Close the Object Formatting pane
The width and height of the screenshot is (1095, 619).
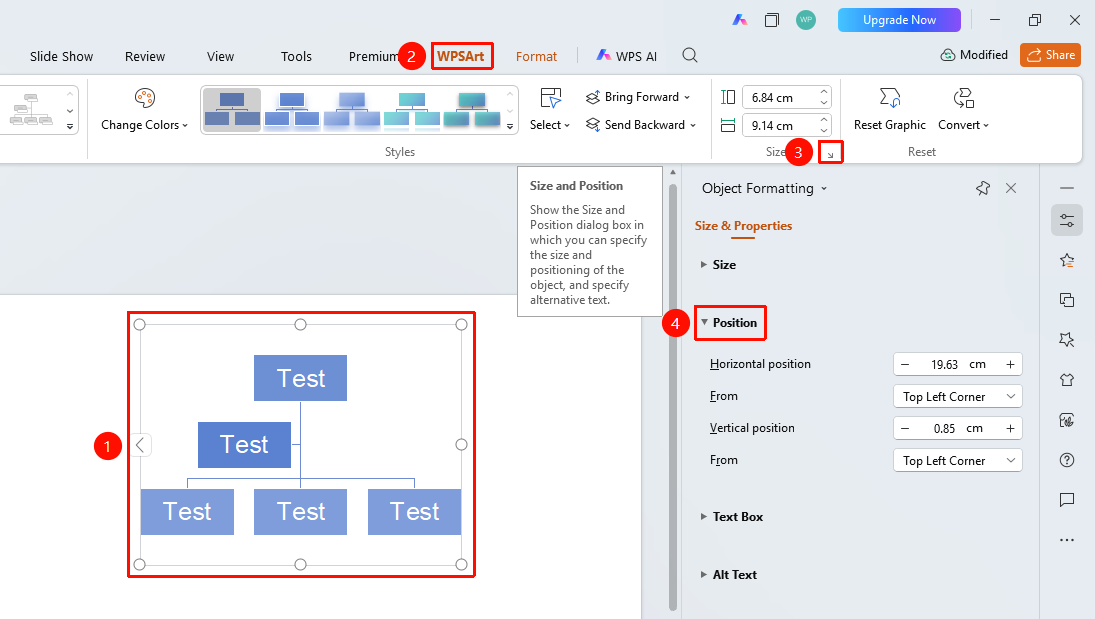[1011, 188]
